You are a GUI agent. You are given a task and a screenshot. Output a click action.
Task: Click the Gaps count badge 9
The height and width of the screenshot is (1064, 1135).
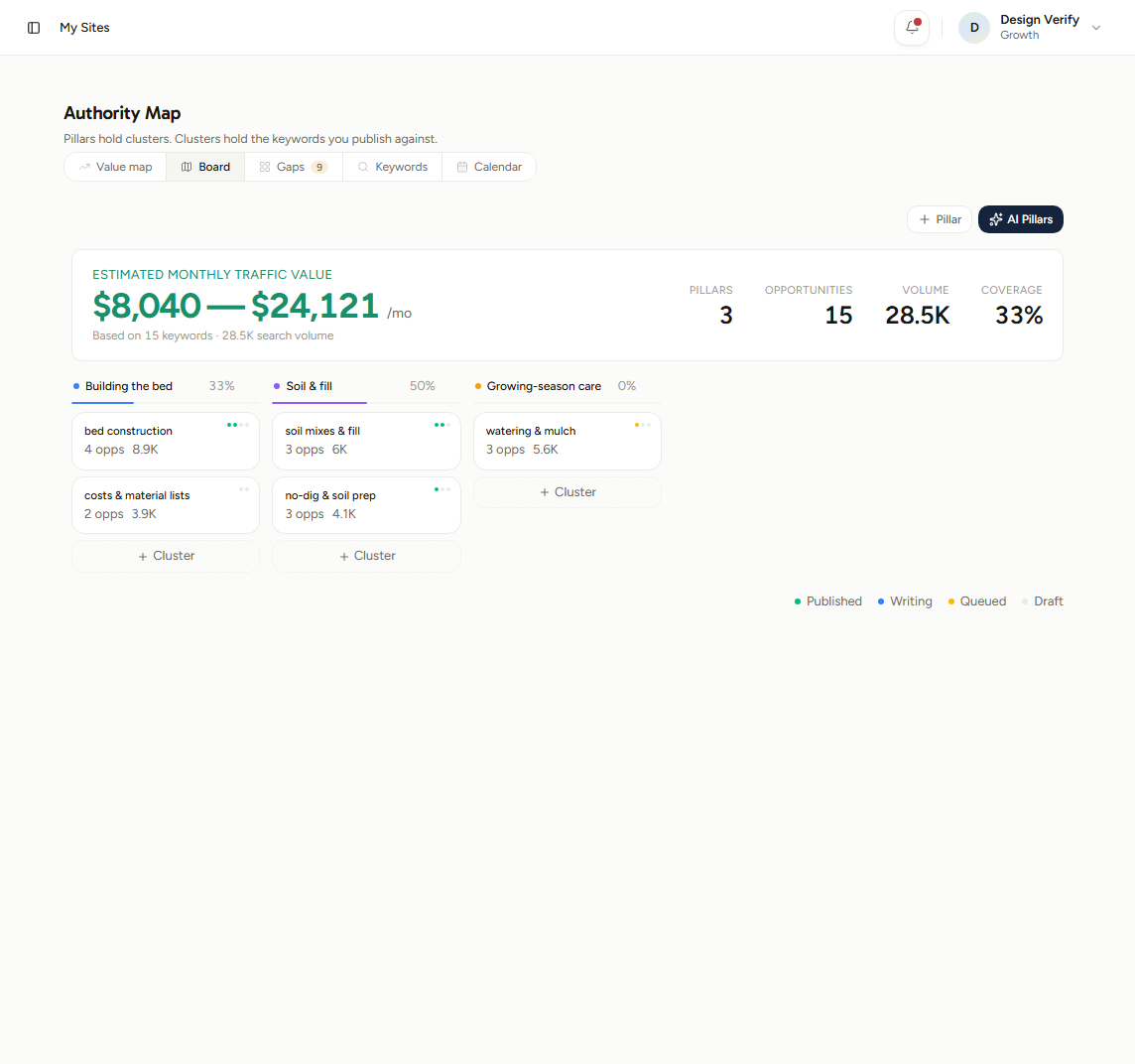click(319, 168)
